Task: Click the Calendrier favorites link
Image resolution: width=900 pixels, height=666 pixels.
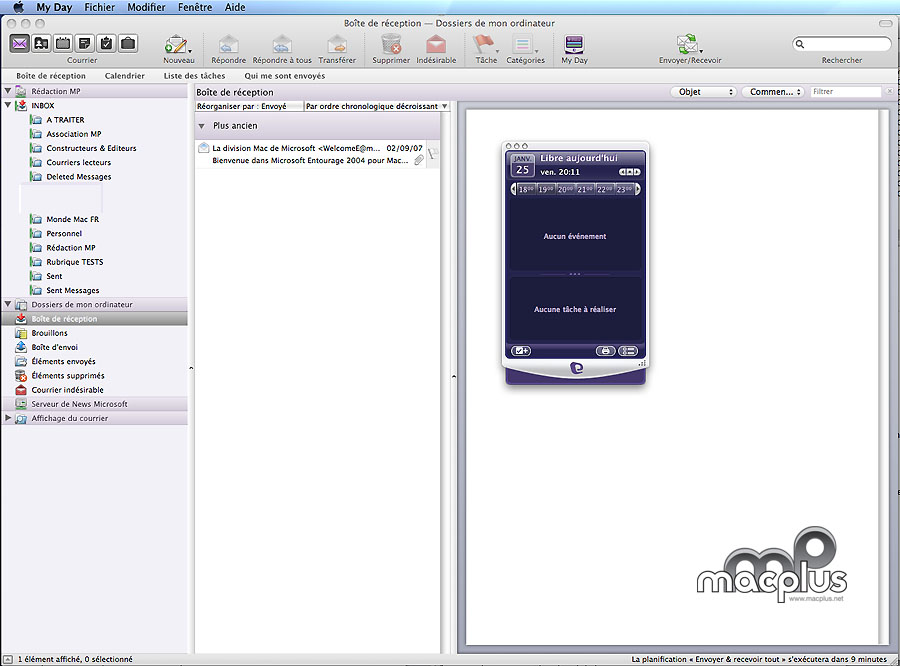Action: [x=125, y=76]
